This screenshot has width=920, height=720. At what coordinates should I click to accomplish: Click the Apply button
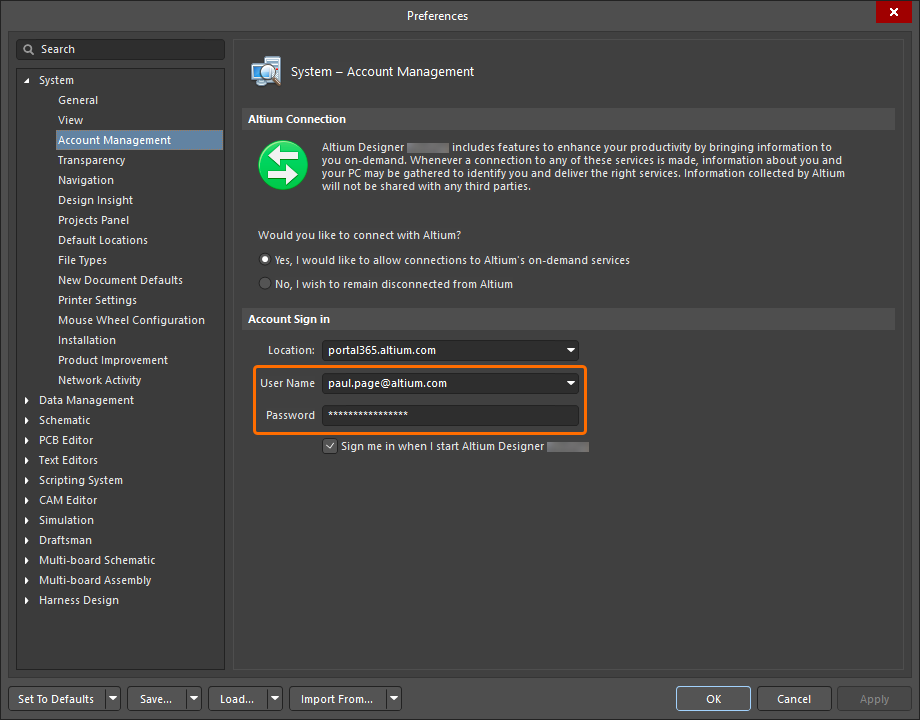(x=874, y=699)
